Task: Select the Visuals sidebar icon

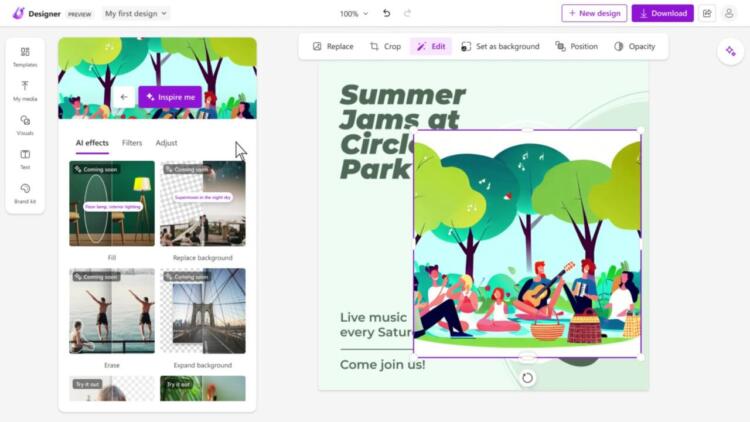Action: click(25, 124)
